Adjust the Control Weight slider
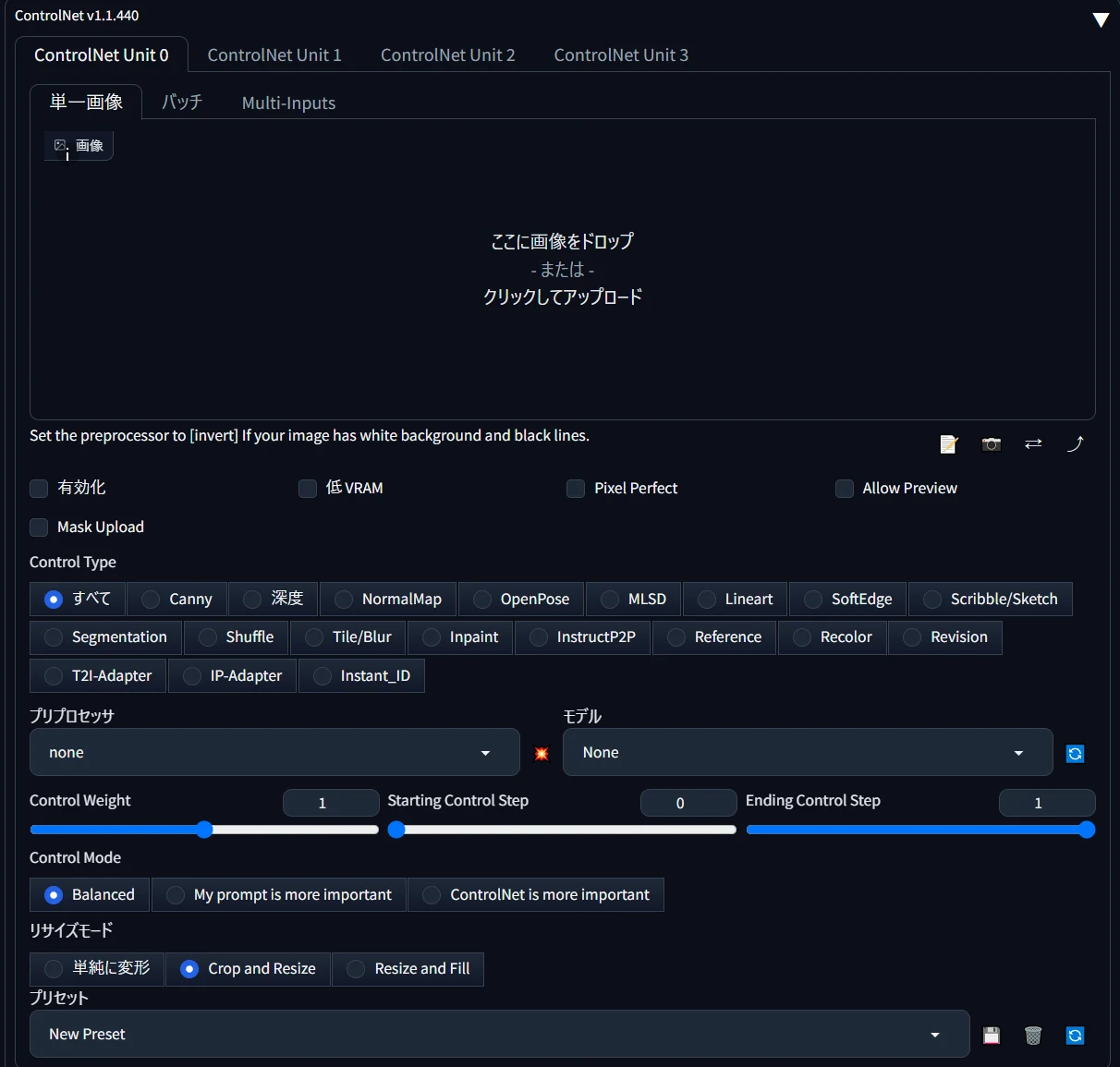This screenshot has width=1120, height=1067. pos(204,830)
